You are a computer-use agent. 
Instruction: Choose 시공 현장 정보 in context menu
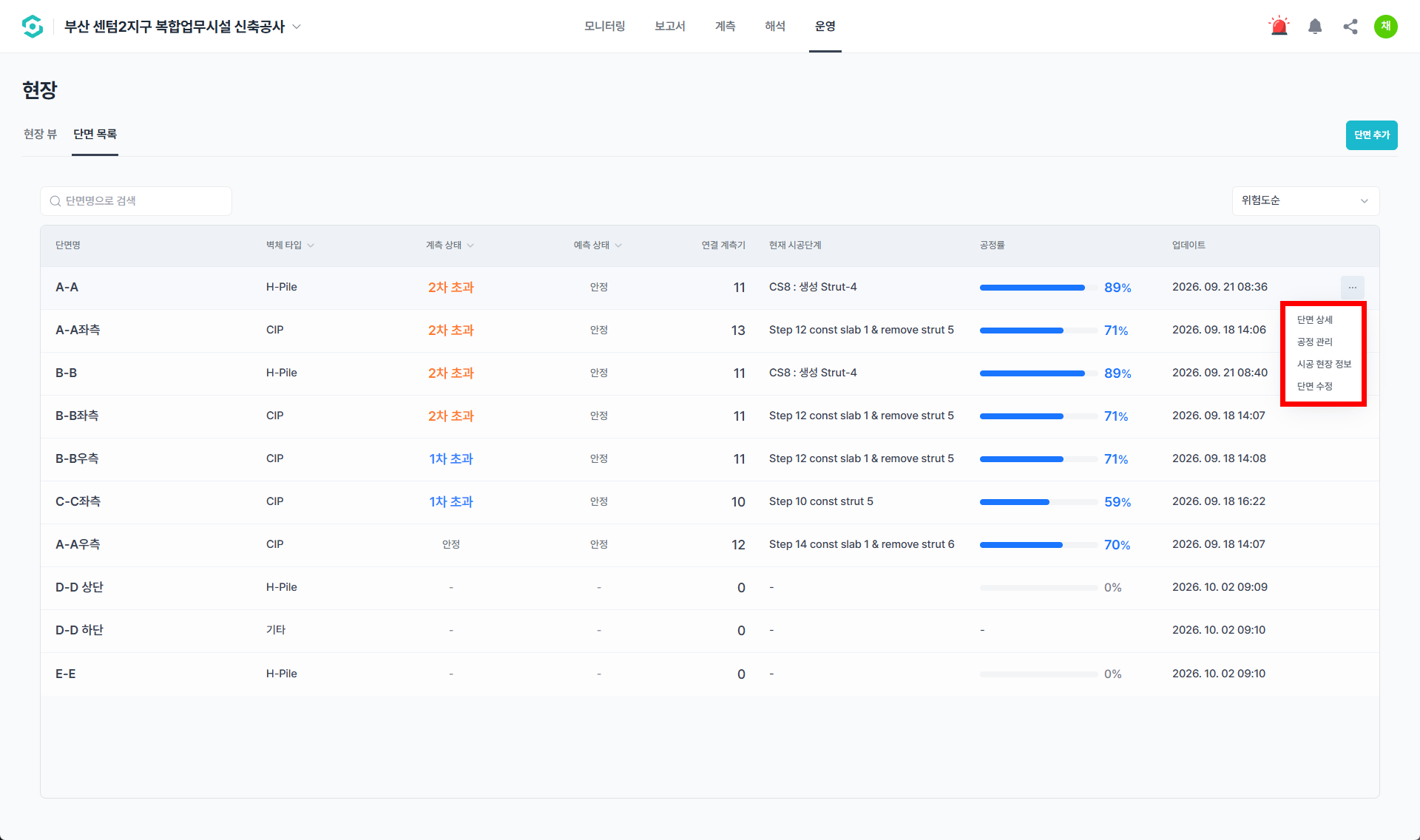pyautogui.click(x=1324, y=364)
